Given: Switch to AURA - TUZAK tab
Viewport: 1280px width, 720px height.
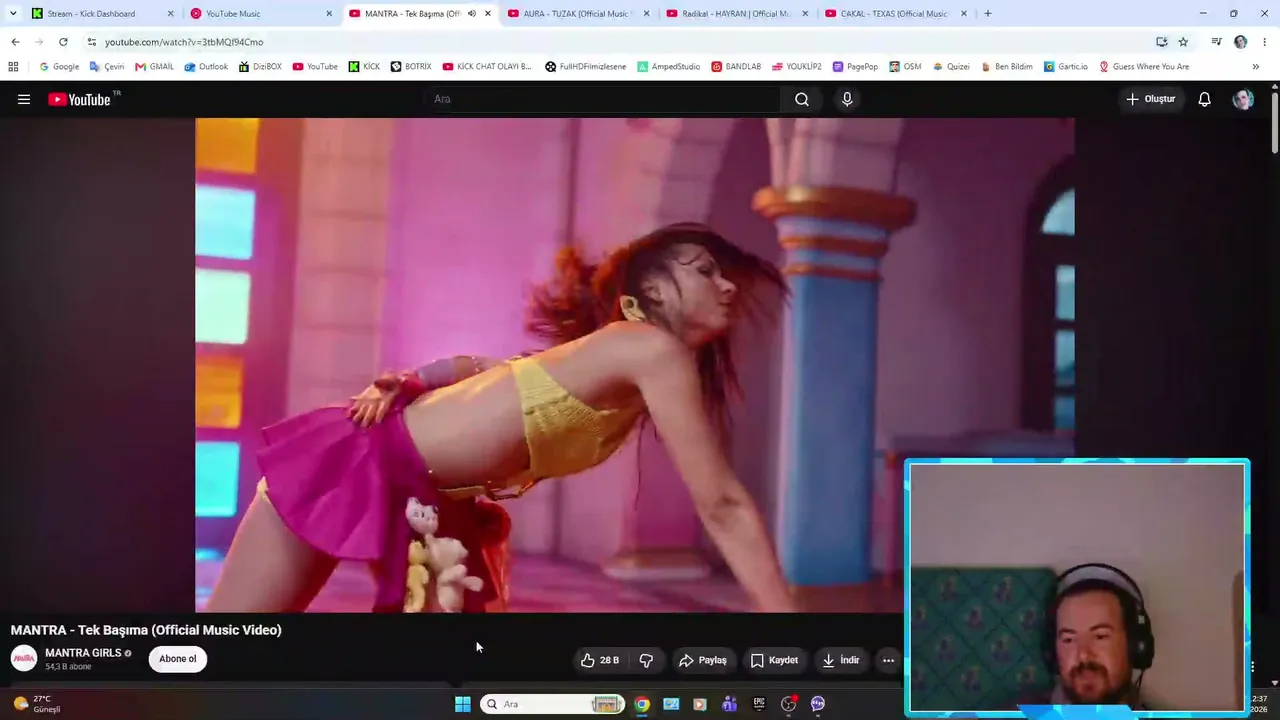Looking at the screenshot, I should [579, 14].
